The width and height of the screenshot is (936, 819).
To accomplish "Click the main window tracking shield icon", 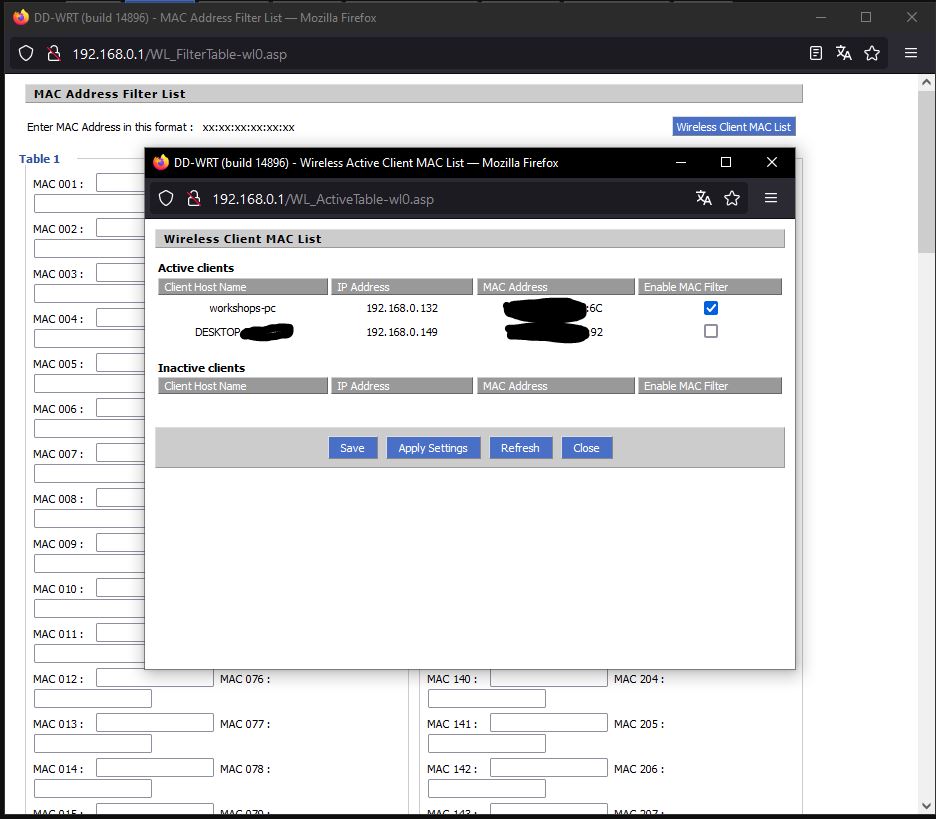I will pyautogui.click(x=27, y=53).
